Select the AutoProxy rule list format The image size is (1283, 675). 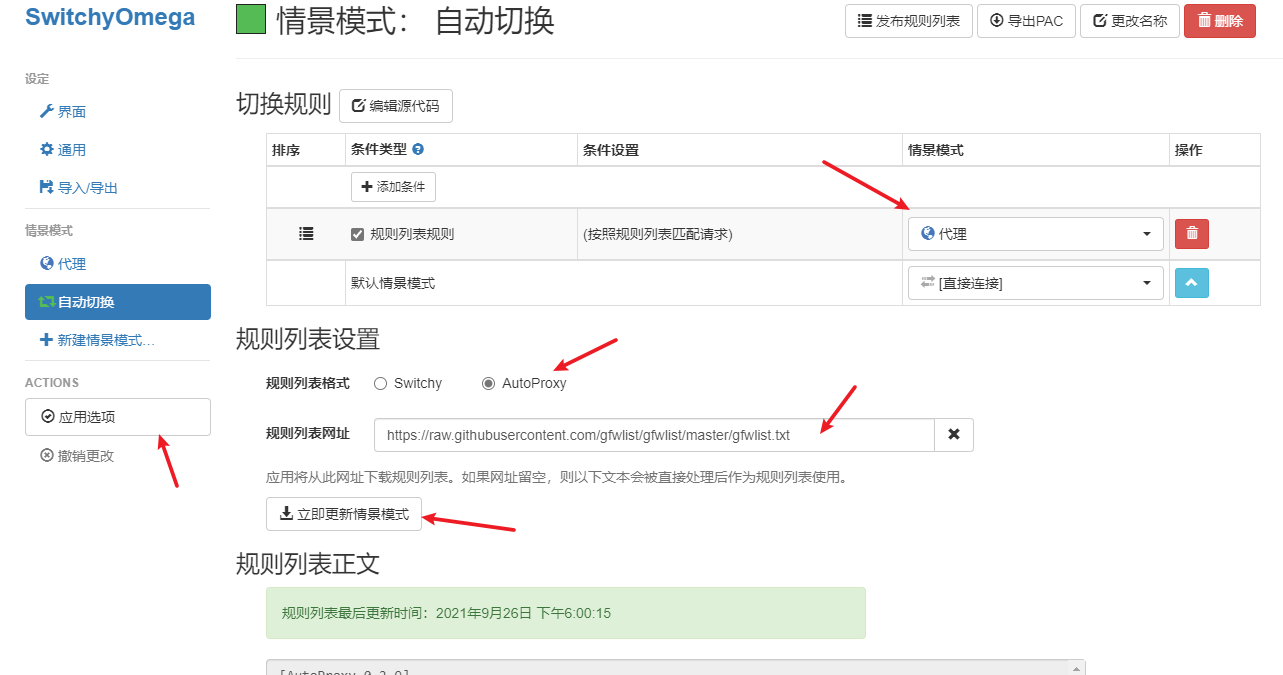point(488,383)
